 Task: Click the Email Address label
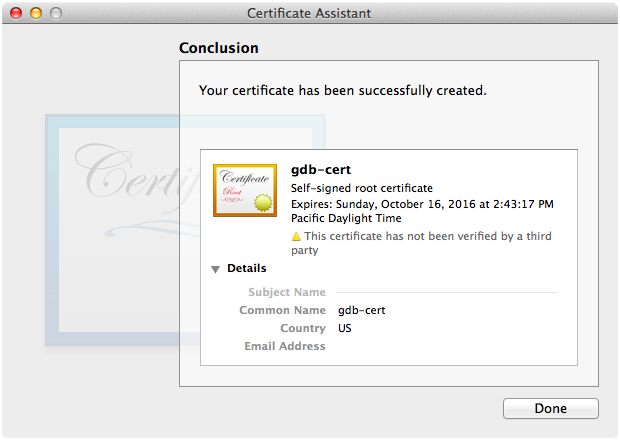point(285,346)
